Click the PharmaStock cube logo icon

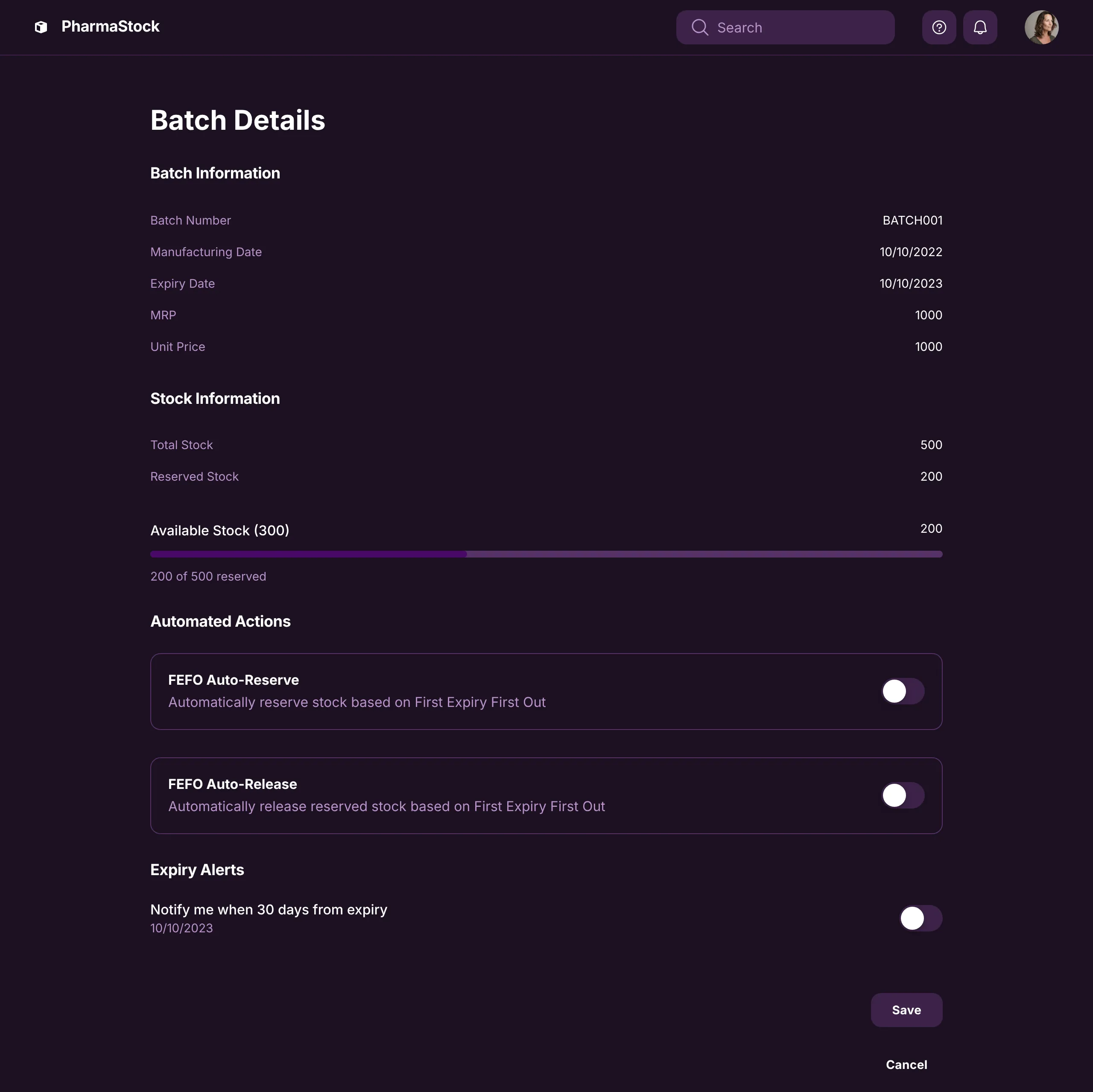point(41,27)
